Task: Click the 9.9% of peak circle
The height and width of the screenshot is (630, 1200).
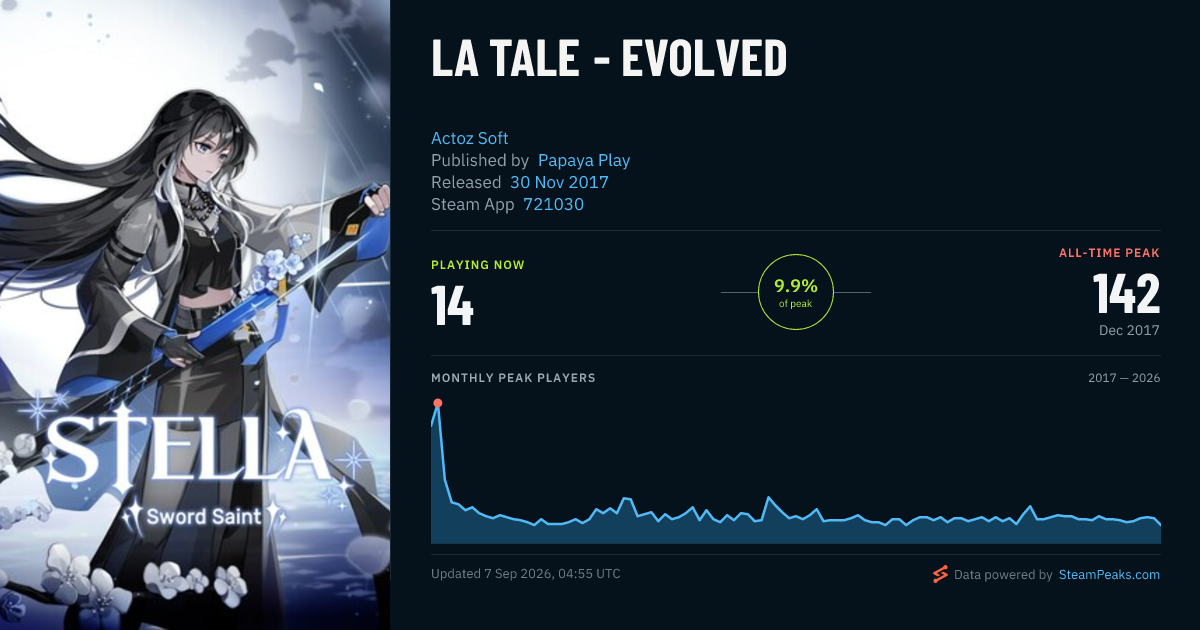Action: click(796, 292)
